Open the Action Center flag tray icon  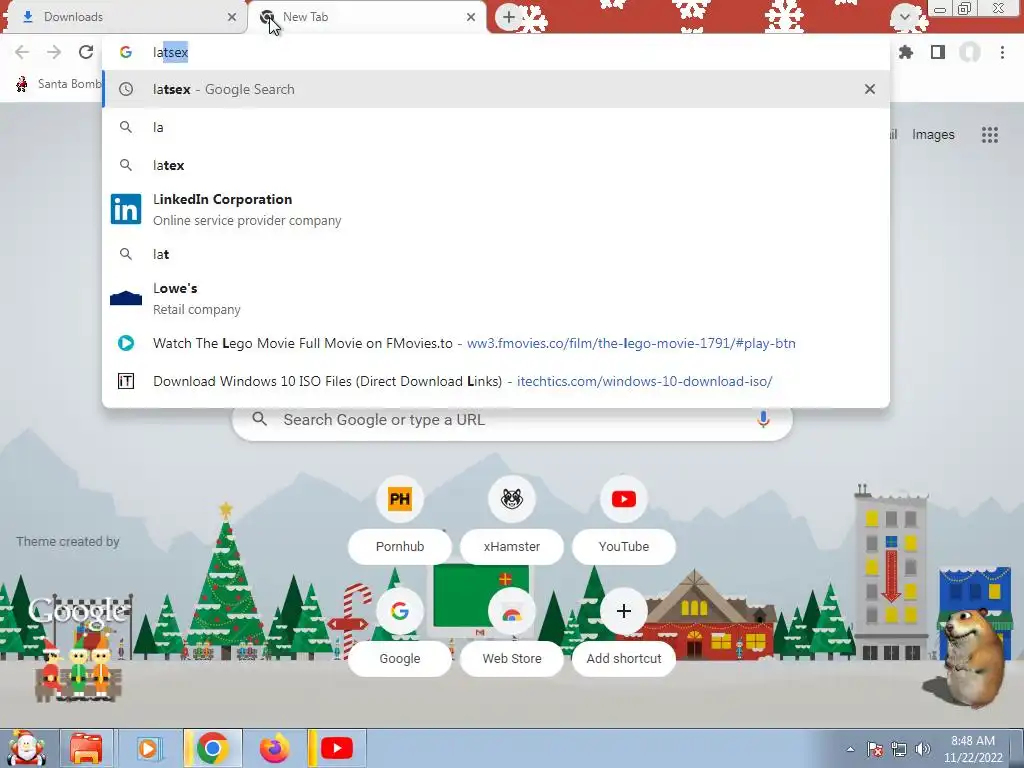875,750
